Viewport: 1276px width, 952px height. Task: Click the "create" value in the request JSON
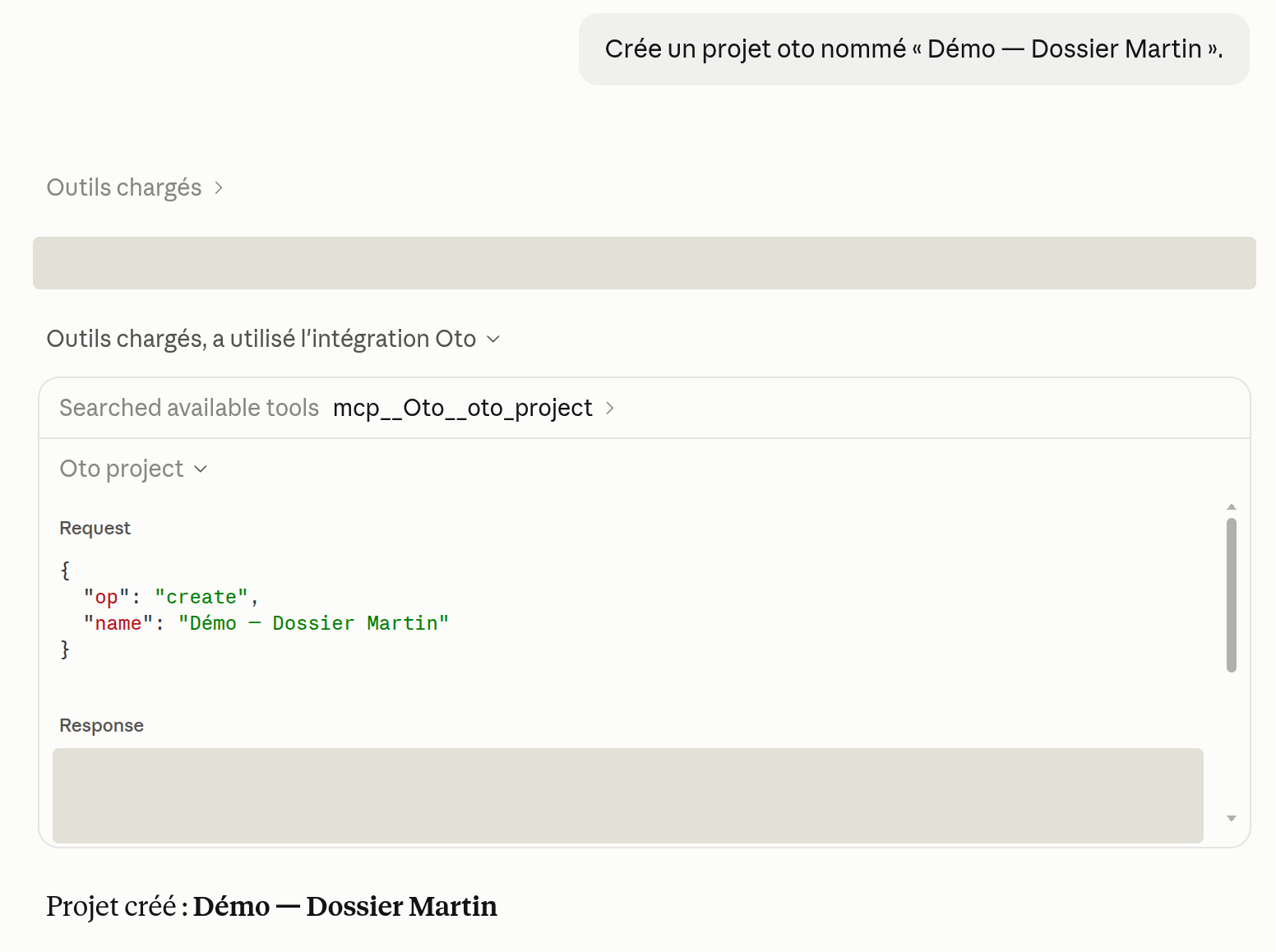[x=201, y=598]
